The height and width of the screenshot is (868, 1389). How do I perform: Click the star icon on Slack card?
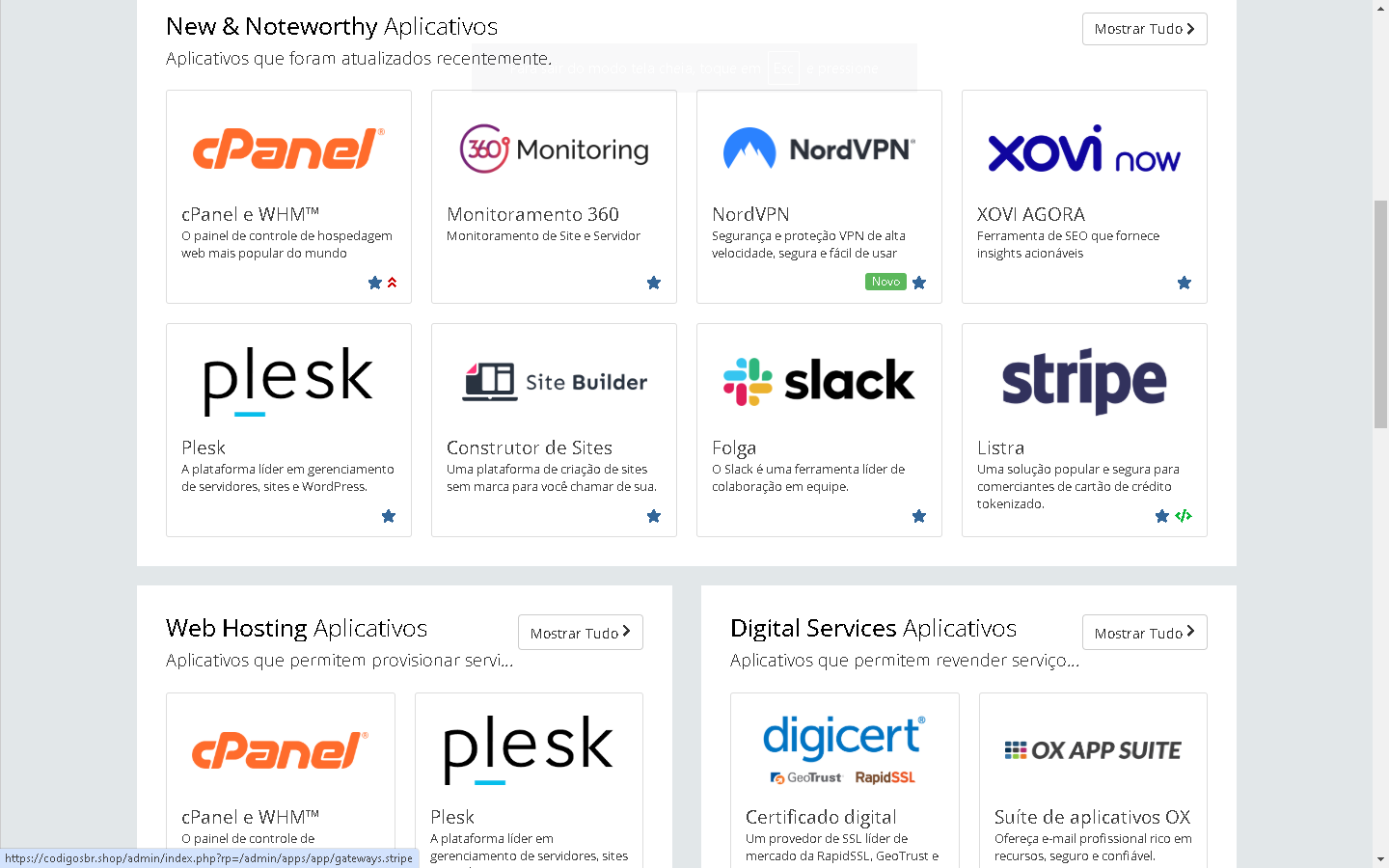(x=919, y=516)
